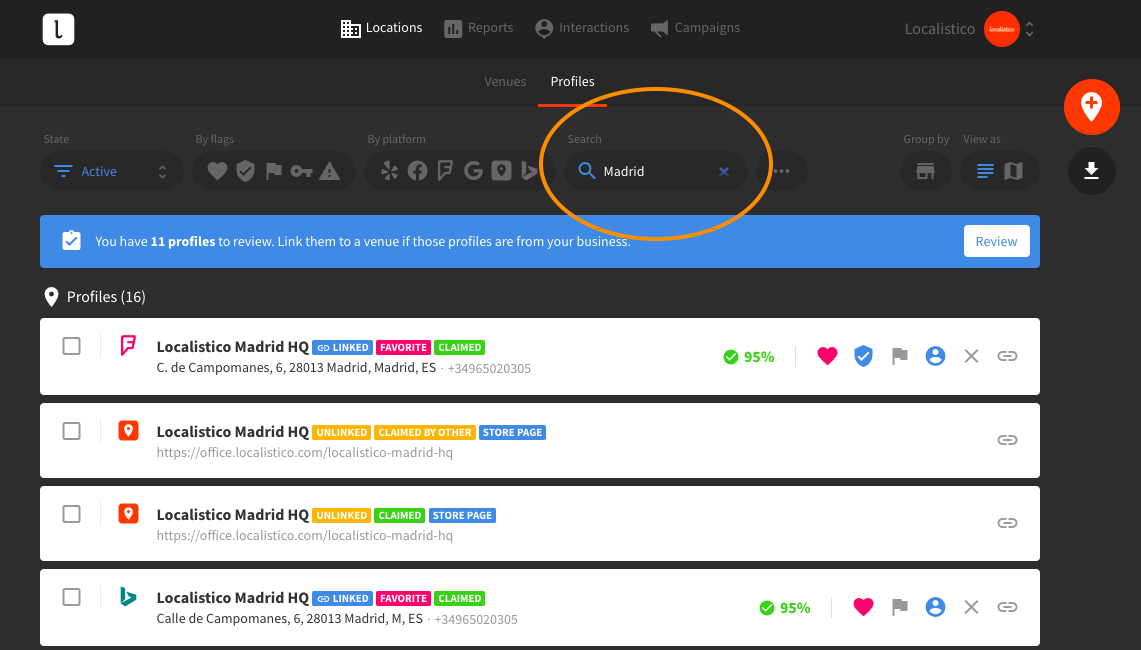Filter by warning triangle flag
The height and width of the screenshot is (650, 1141).
coord(330,171)
